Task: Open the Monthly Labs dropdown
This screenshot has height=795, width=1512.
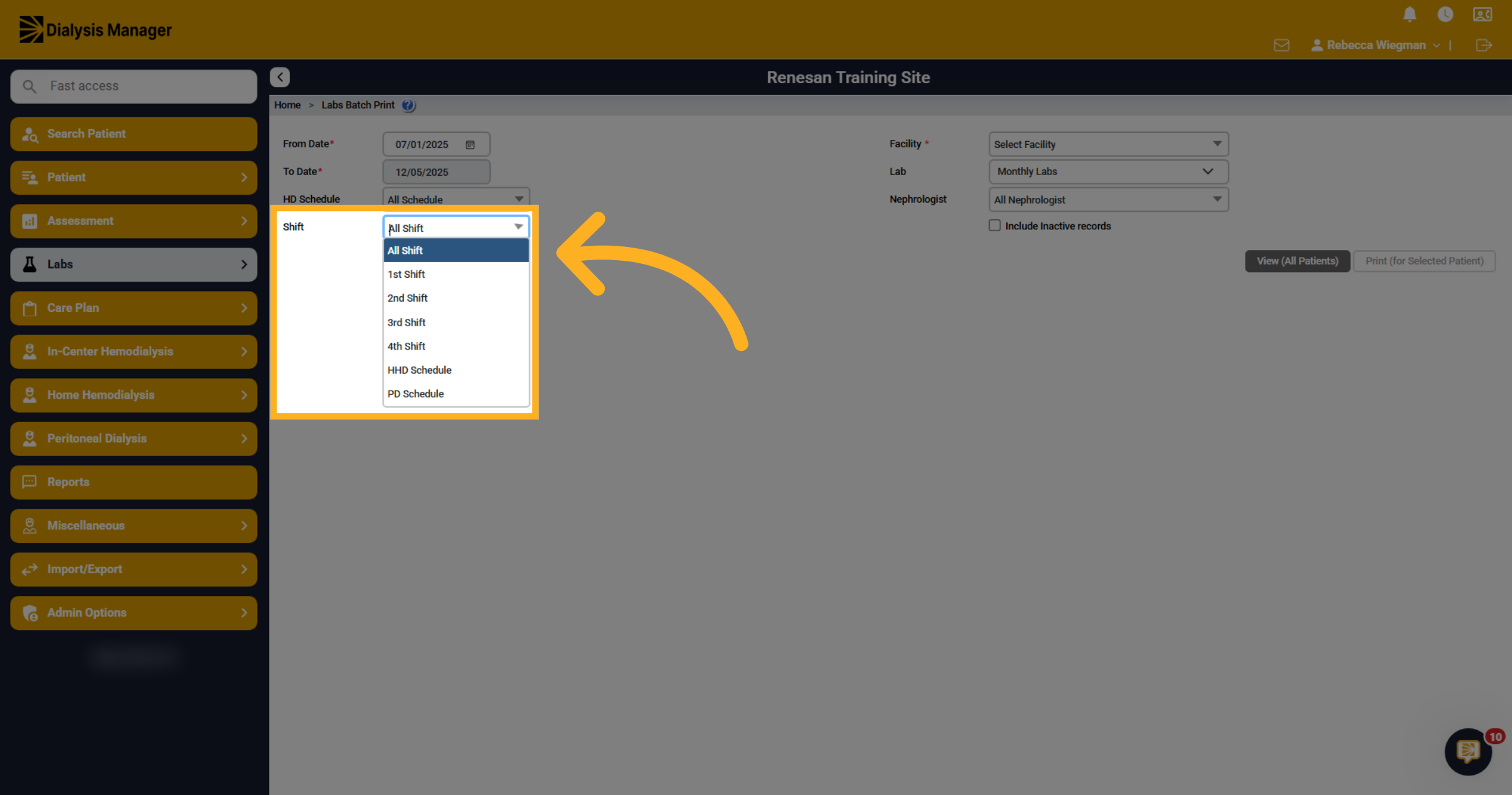Action: pos(1109,171)
